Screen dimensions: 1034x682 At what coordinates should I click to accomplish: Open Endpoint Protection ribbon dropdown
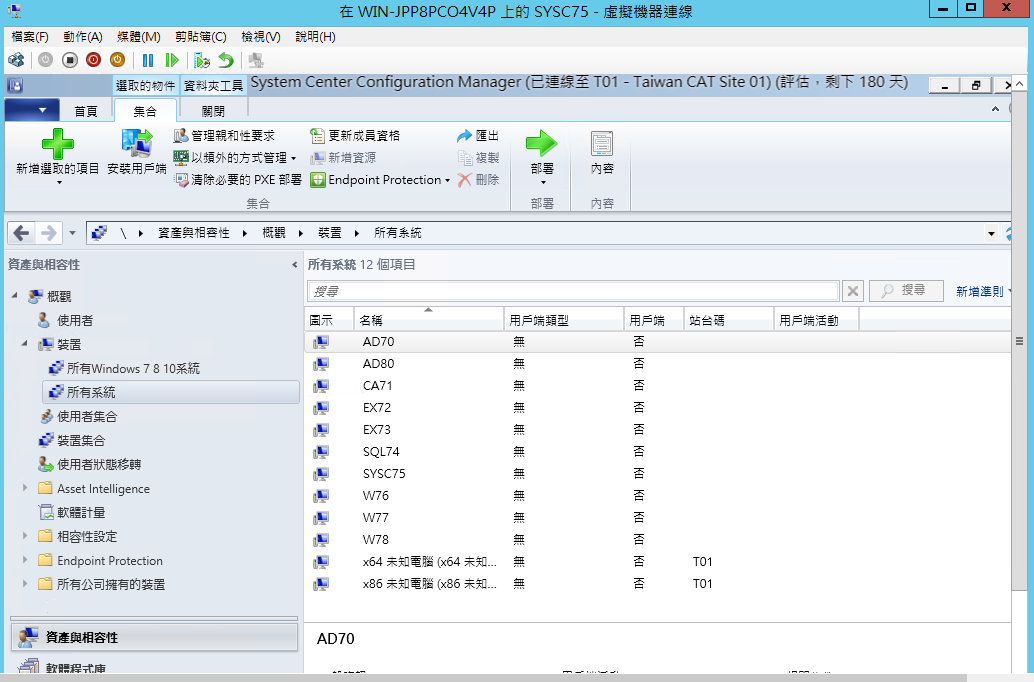coord(380,179)
